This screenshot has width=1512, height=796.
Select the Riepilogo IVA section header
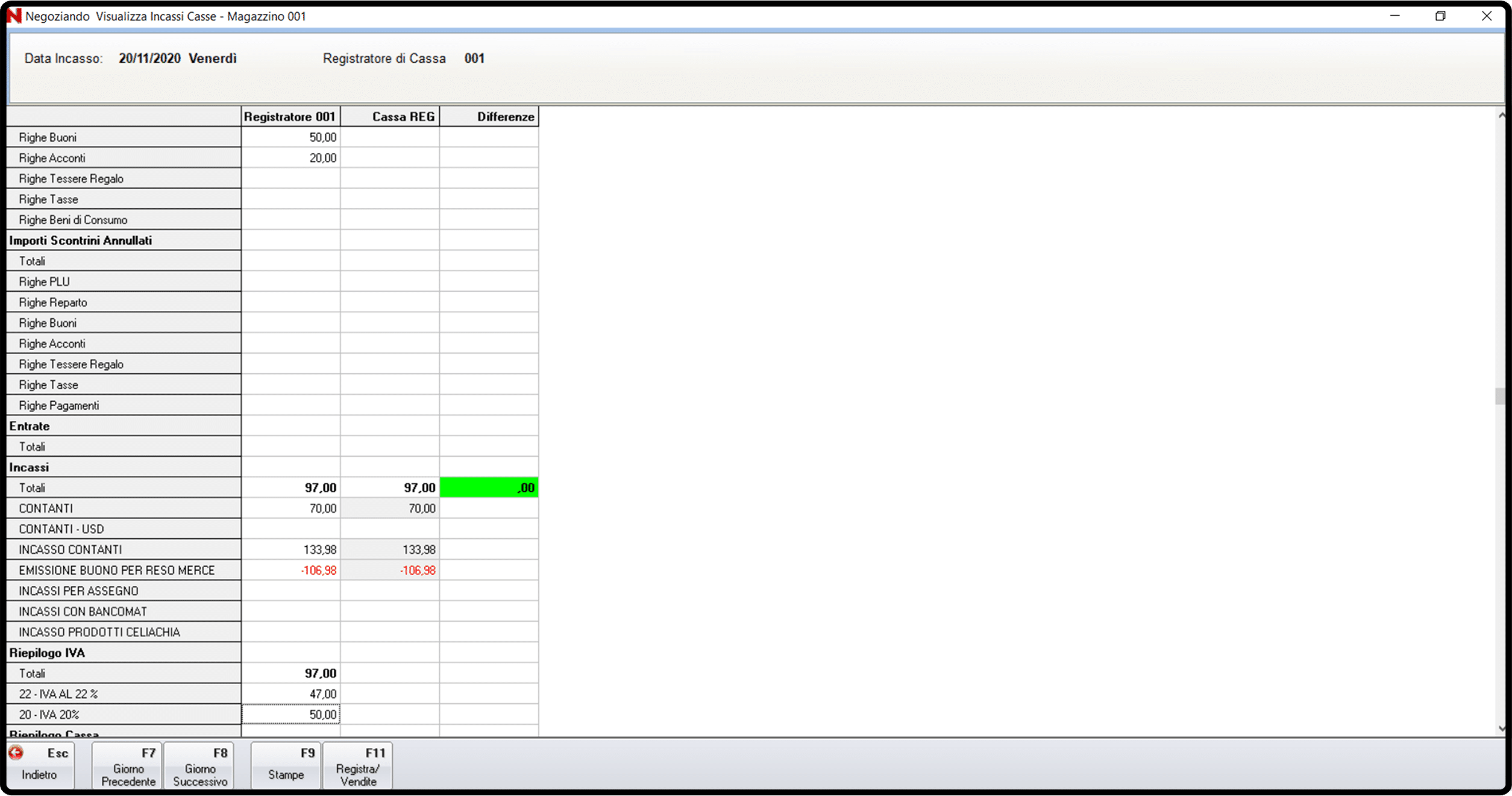point(124,653)
